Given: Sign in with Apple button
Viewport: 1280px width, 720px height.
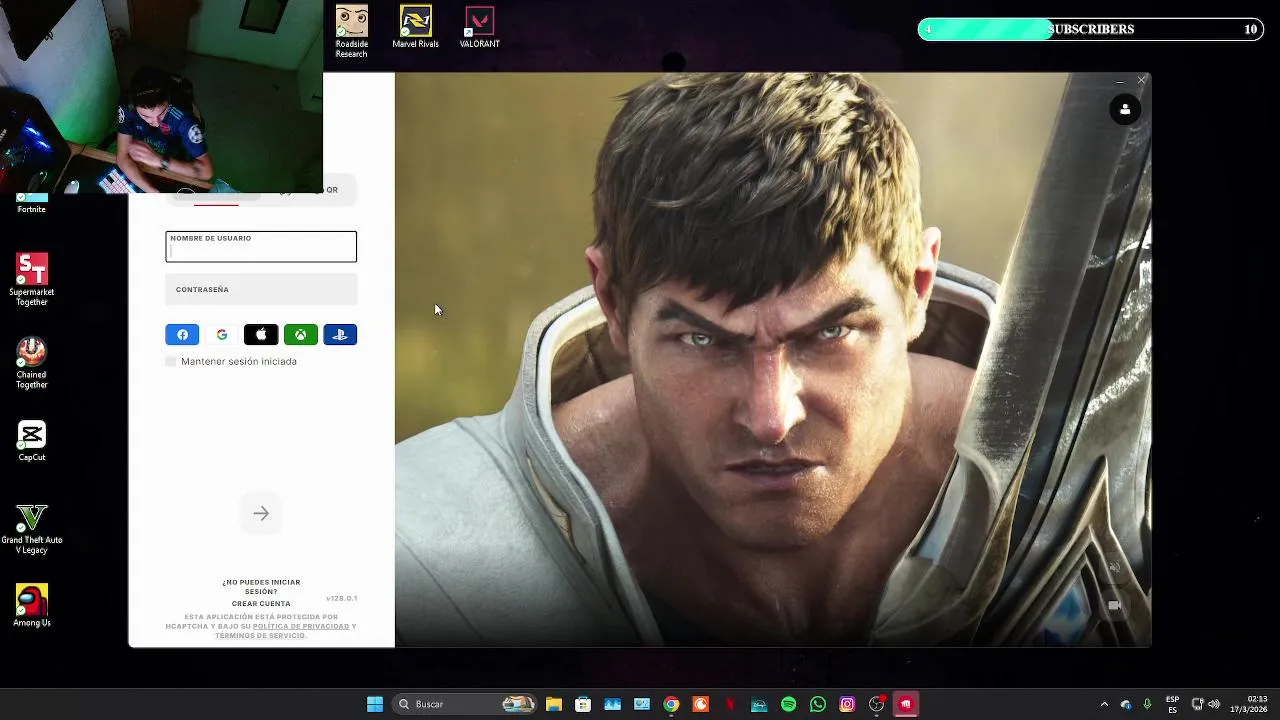Looking at the screenshot, I should 261,335.
